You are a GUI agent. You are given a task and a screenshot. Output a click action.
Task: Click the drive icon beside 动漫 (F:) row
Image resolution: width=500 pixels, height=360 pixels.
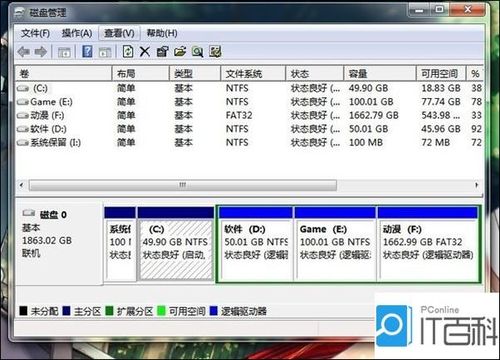(x=23, y=116)
